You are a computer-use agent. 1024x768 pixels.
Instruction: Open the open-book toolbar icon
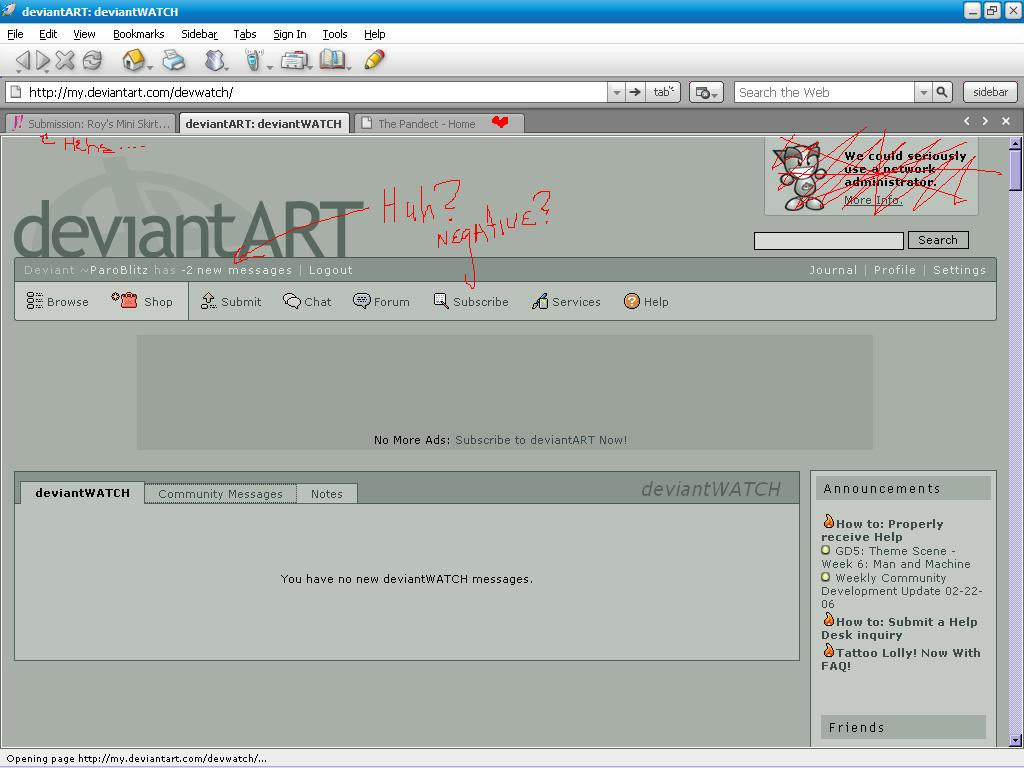tap(332, 60)
